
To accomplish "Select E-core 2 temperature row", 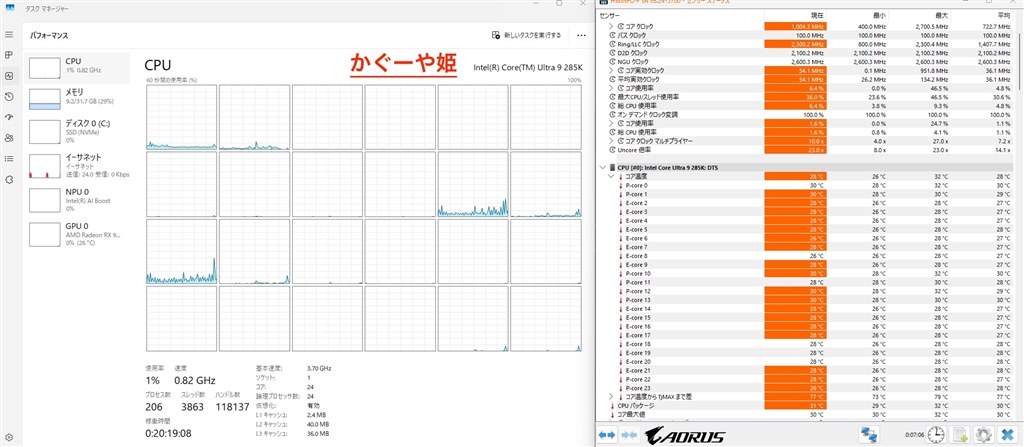I will tap(805, 203).
